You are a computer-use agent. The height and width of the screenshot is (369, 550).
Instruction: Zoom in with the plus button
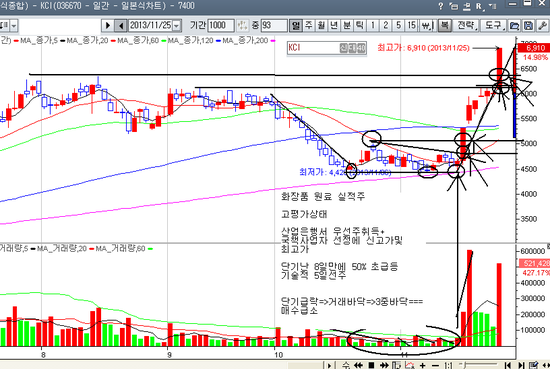[x=423, y=365]
